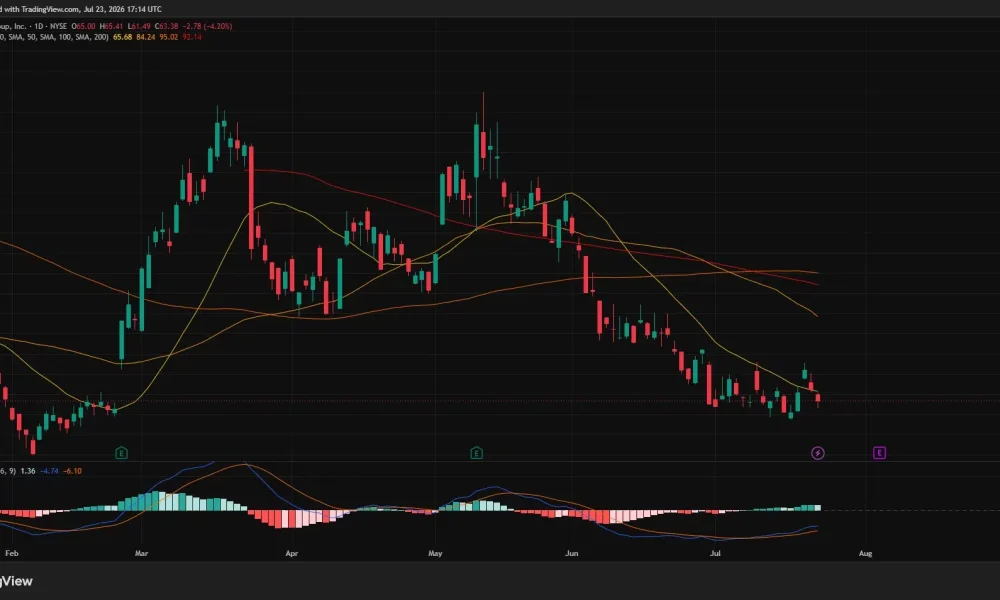Click the Mar label on time axis
1000x600 pixels.
[142, 553]
